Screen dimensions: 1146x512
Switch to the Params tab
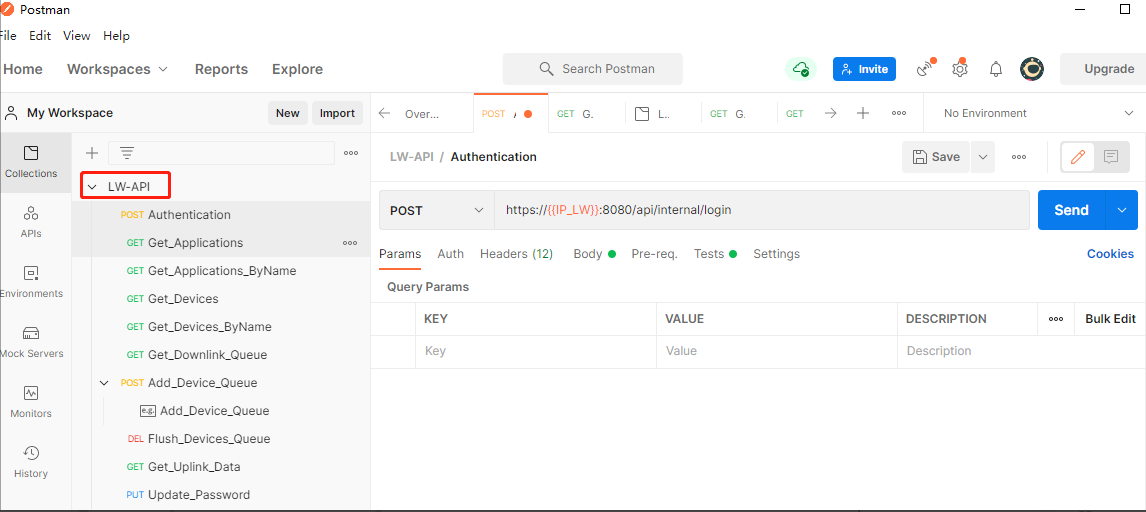click(400, 254)
